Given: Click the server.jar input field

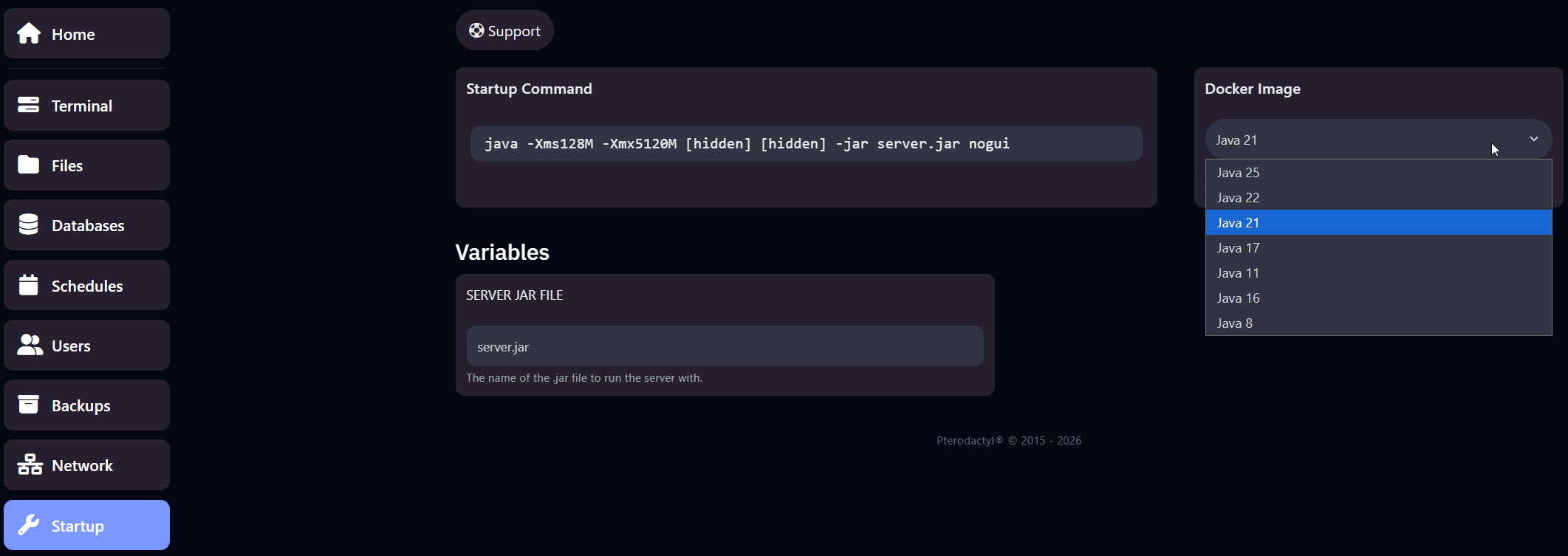Looking at the screenshot, I should (x=725, y=346).
